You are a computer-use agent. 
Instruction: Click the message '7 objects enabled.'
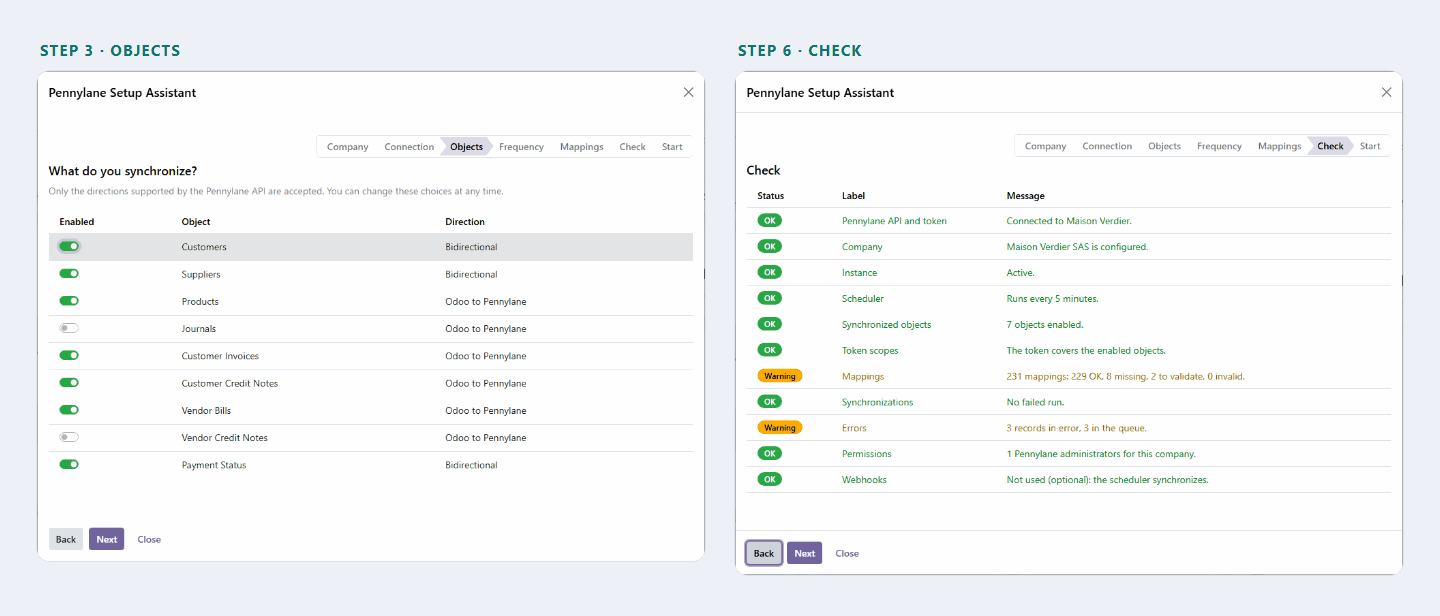point(1045,325)
